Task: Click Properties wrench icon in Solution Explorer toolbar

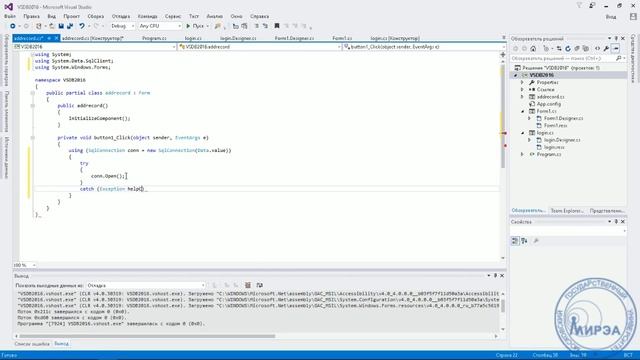Action: (x=606, y=49)
